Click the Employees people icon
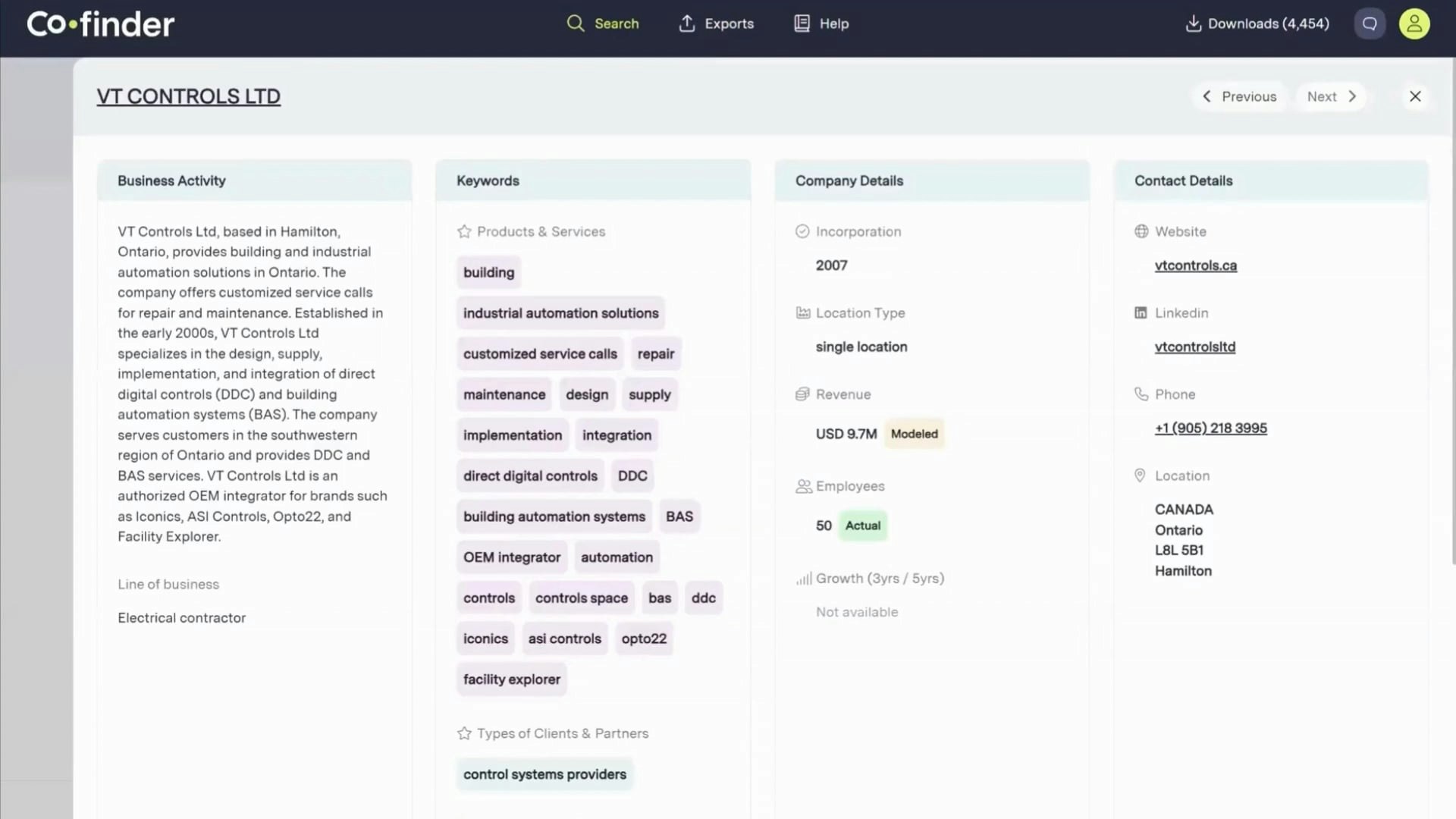Viewport: 1456px width, 819px height. (x=804, y=486)
